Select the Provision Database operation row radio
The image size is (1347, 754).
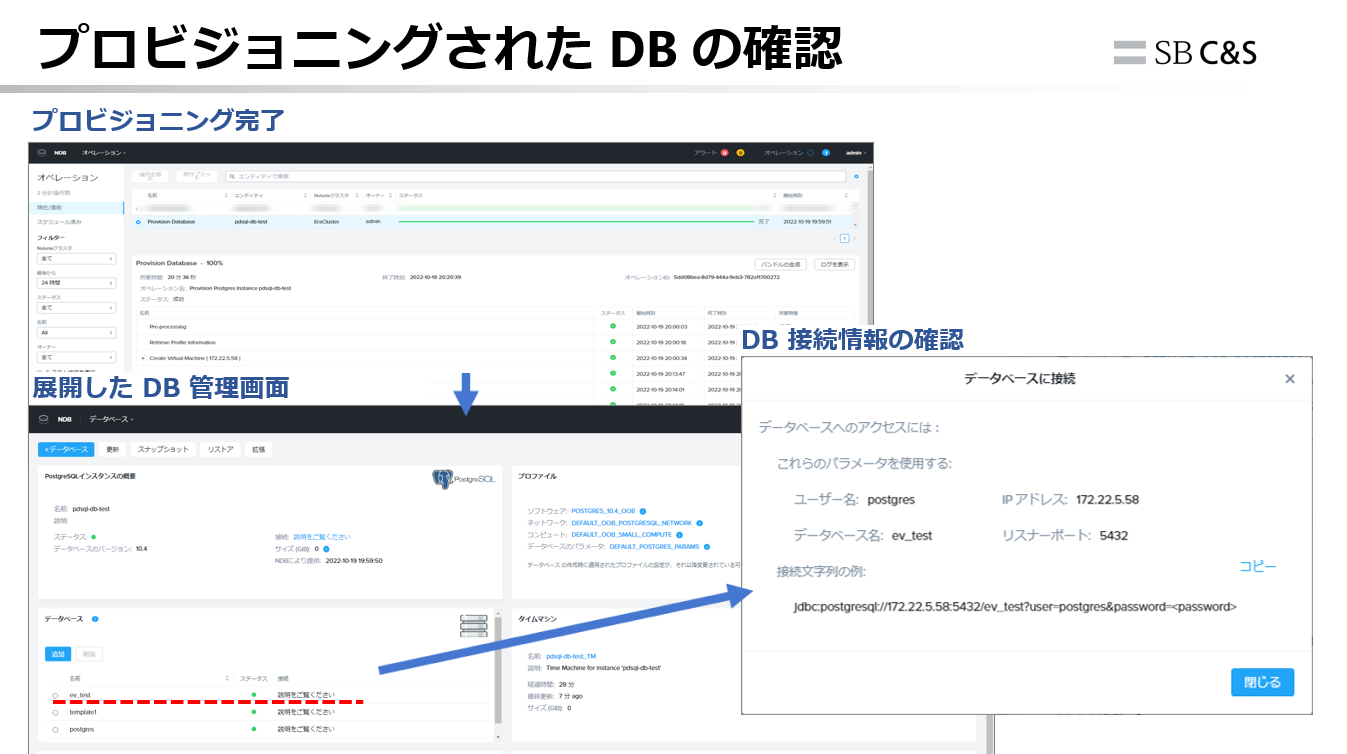point(138,222)
